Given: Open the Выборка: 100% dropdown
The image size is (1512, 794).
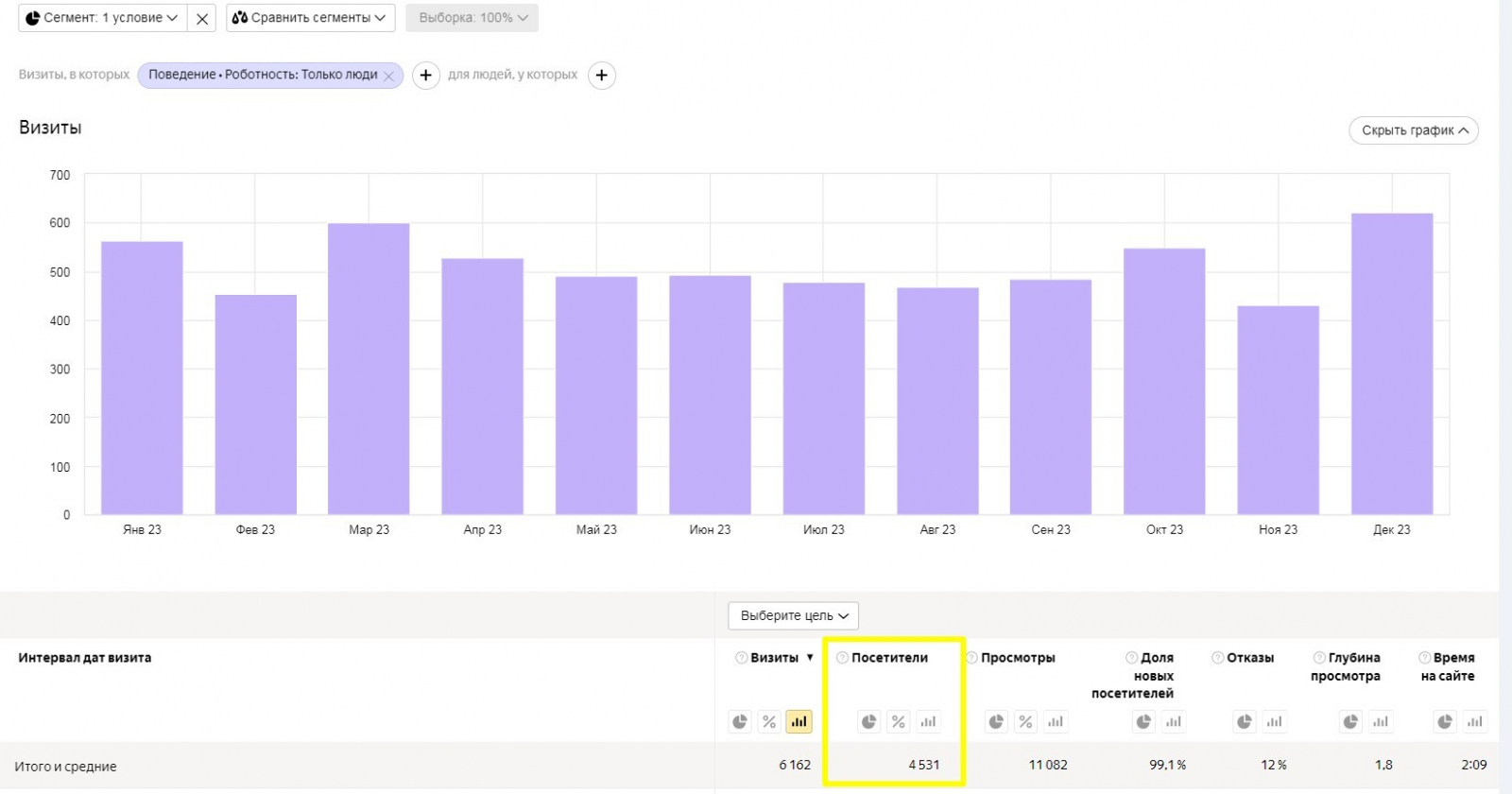Looking at the screenshot, I should click(472, 18).
